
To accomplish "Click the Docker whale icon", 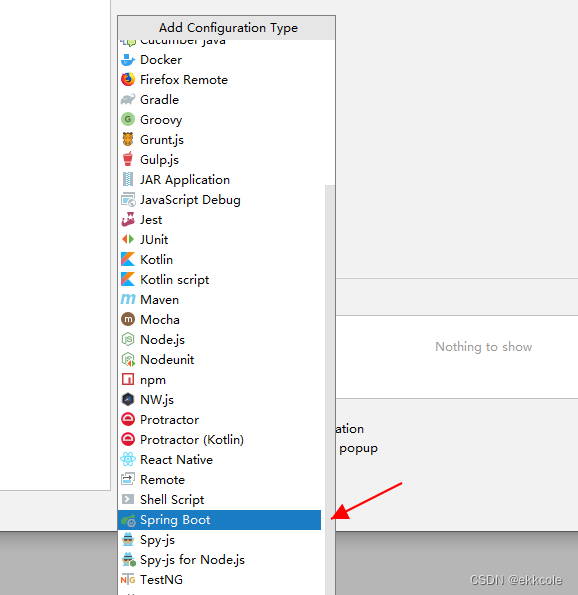I will (x=128, y=60).
